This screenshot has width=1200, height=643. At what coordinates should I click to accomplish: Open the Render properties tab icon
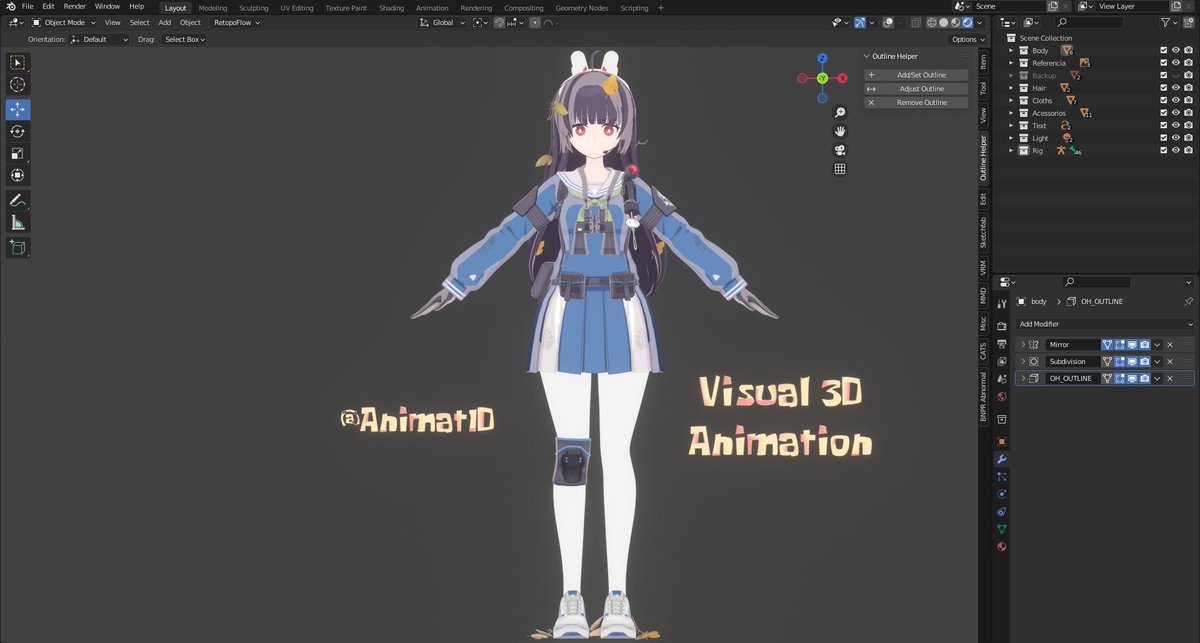1002,325
